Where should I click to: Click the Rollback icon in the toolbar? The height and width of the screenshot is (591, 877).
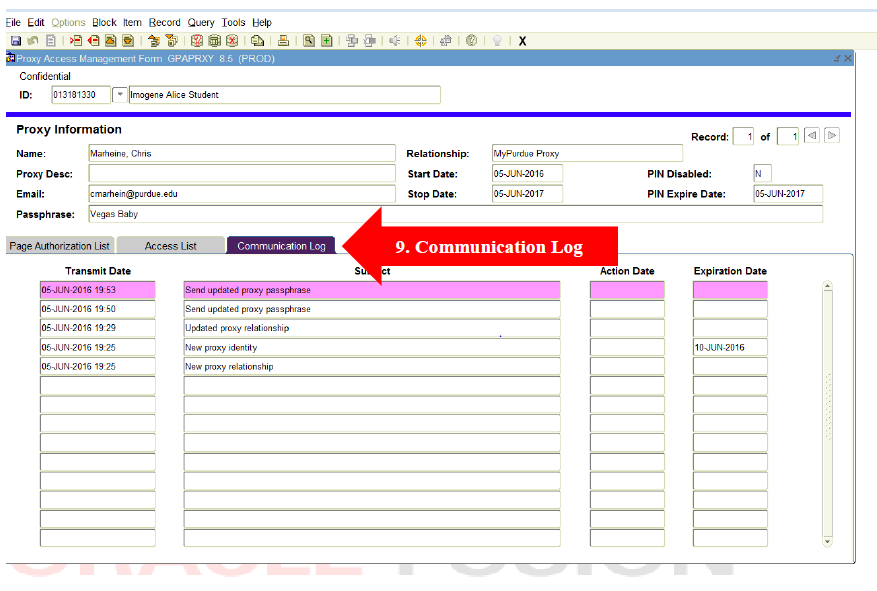[x=32, y=41]
